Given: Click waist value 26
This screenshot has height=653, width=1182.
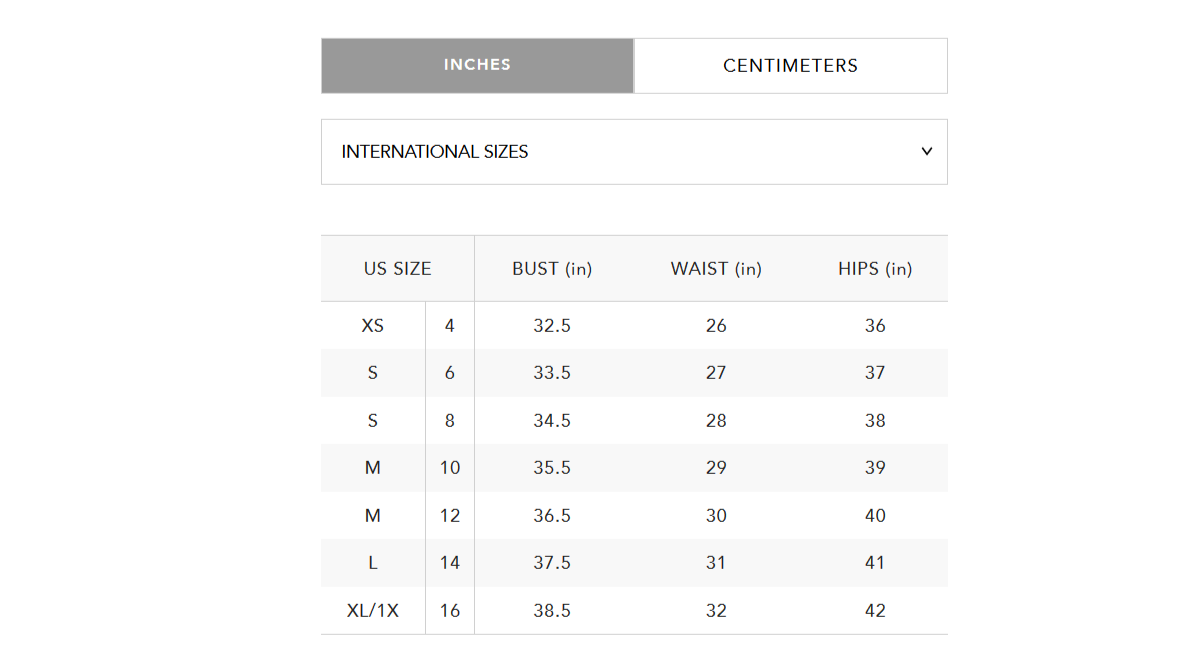Looking at the screenshot, I should [x=716, y=326].
